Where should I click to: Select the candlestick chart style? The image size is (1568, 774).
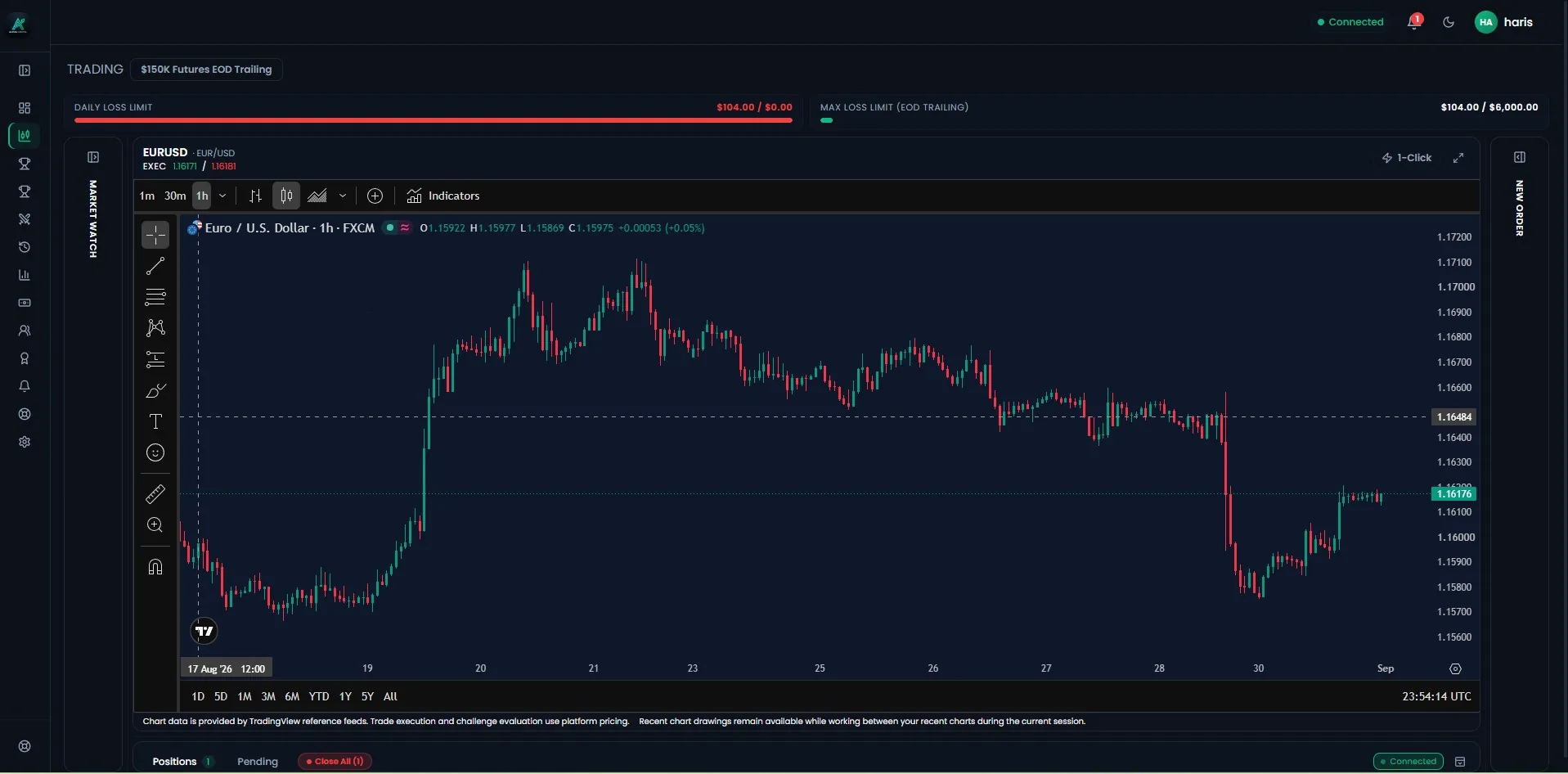286,196
